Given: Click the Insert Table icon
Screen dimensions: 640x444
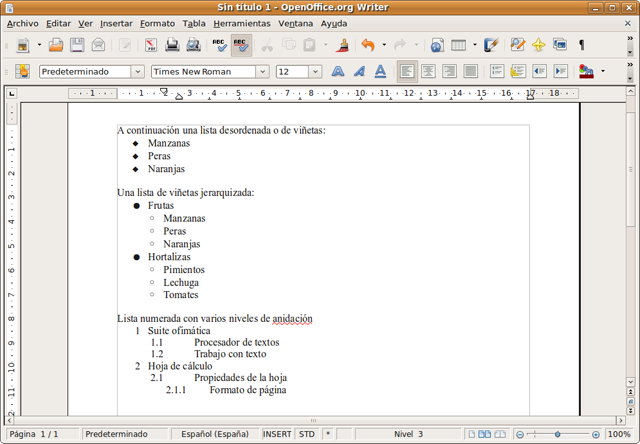Looking at the screenshot, I should [459, 45].
